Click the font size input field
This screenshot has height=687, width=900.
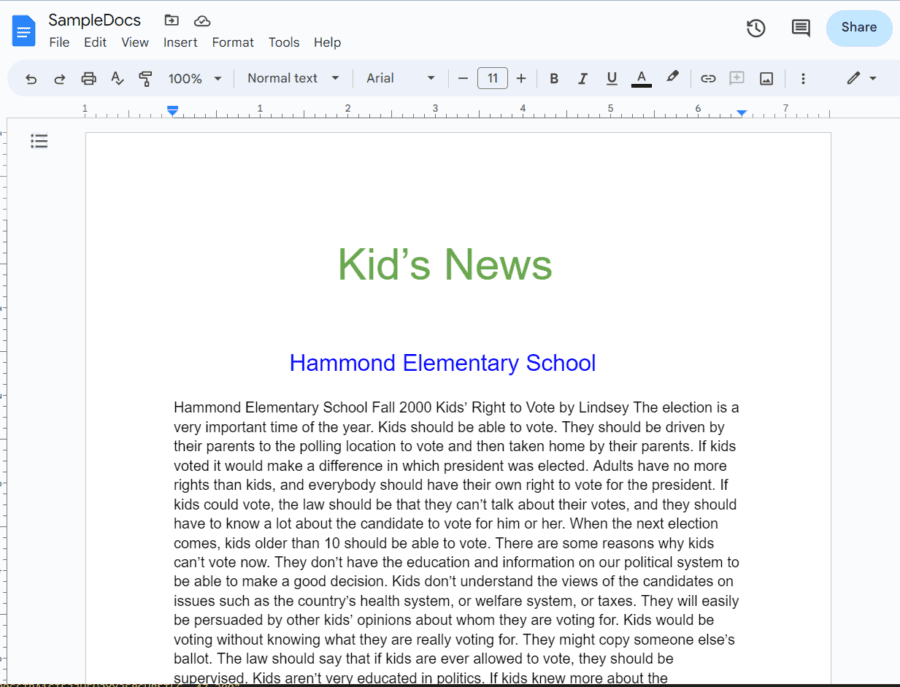click(x=492, y=78)
